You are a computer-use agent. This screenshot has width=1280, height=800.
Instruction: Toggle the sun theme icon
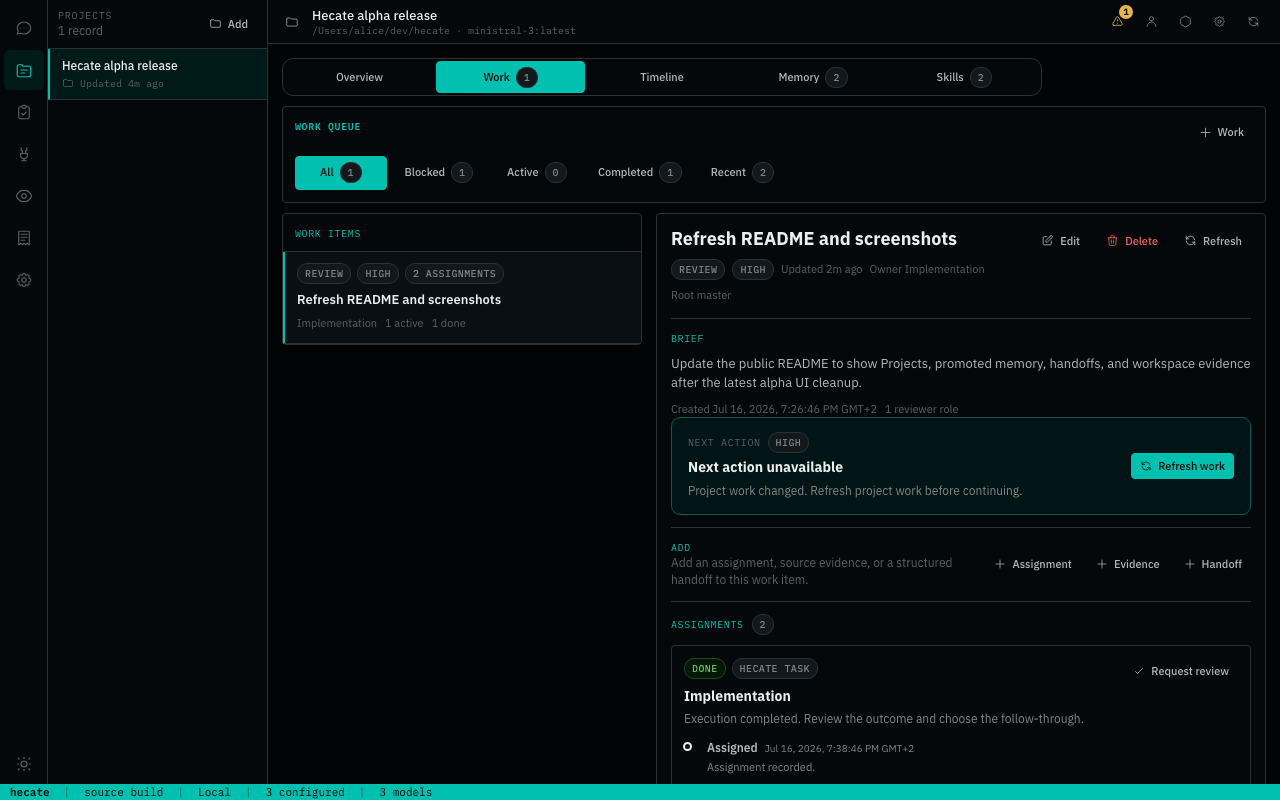[24, 764]
